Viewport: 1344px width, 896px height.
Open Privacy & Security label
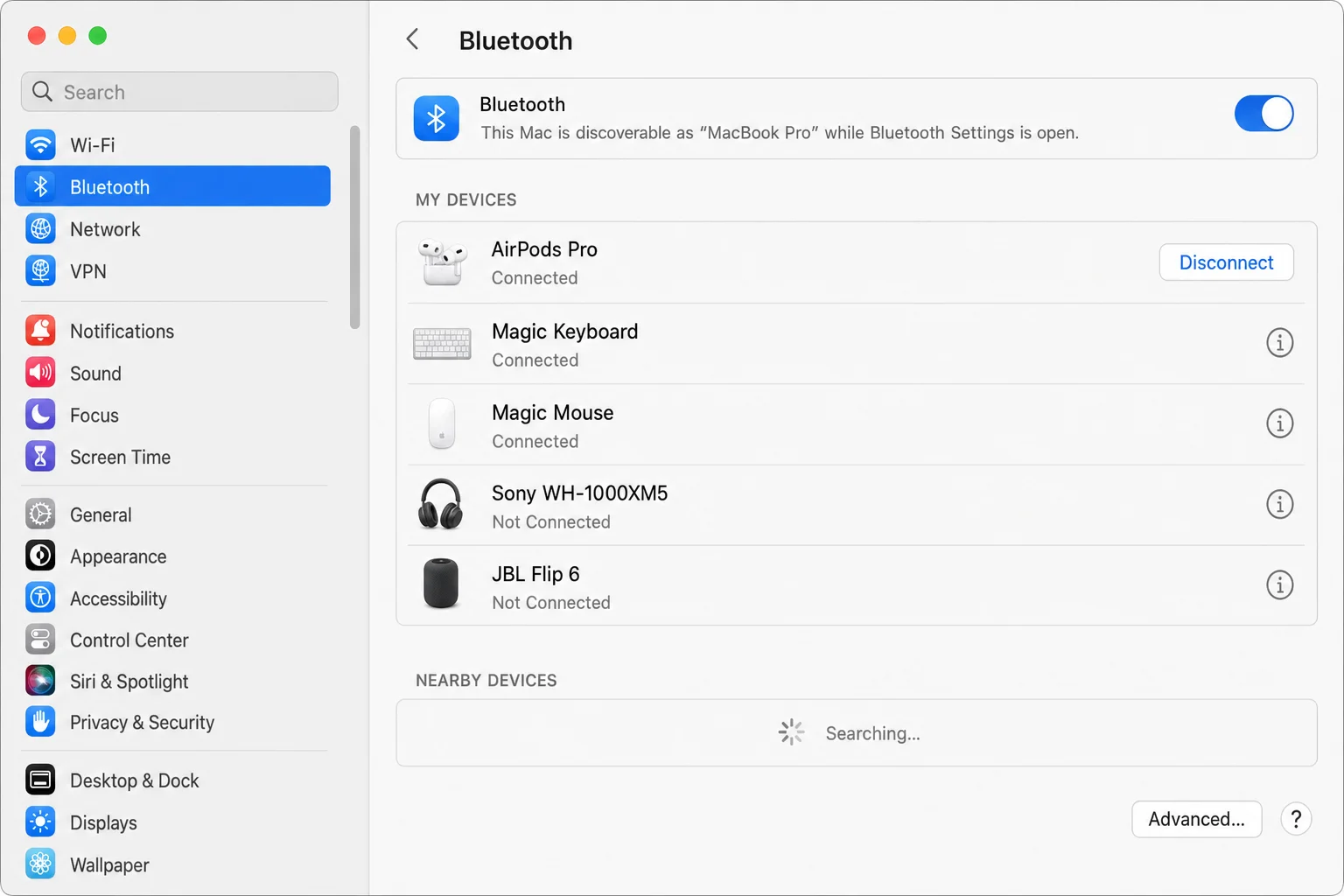tap(142, 723)
